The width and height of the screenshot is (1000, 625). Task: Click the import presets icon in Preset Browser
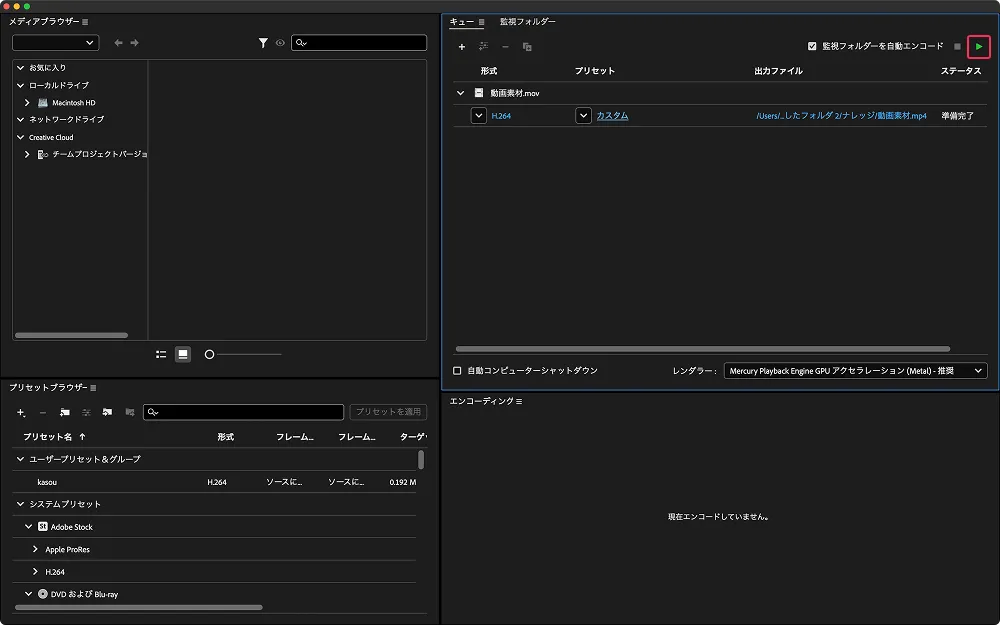107,412
